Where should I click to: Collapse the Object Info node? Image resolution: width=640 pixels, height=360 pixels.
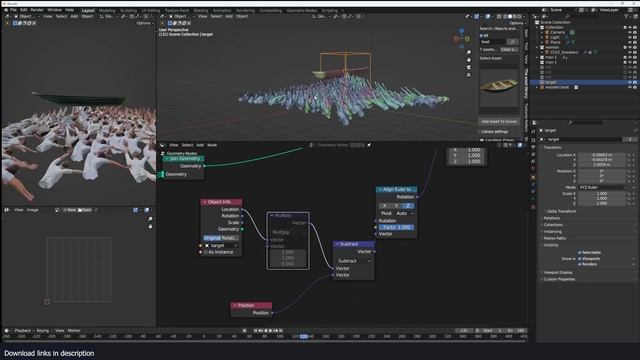(x=205, y=202)
